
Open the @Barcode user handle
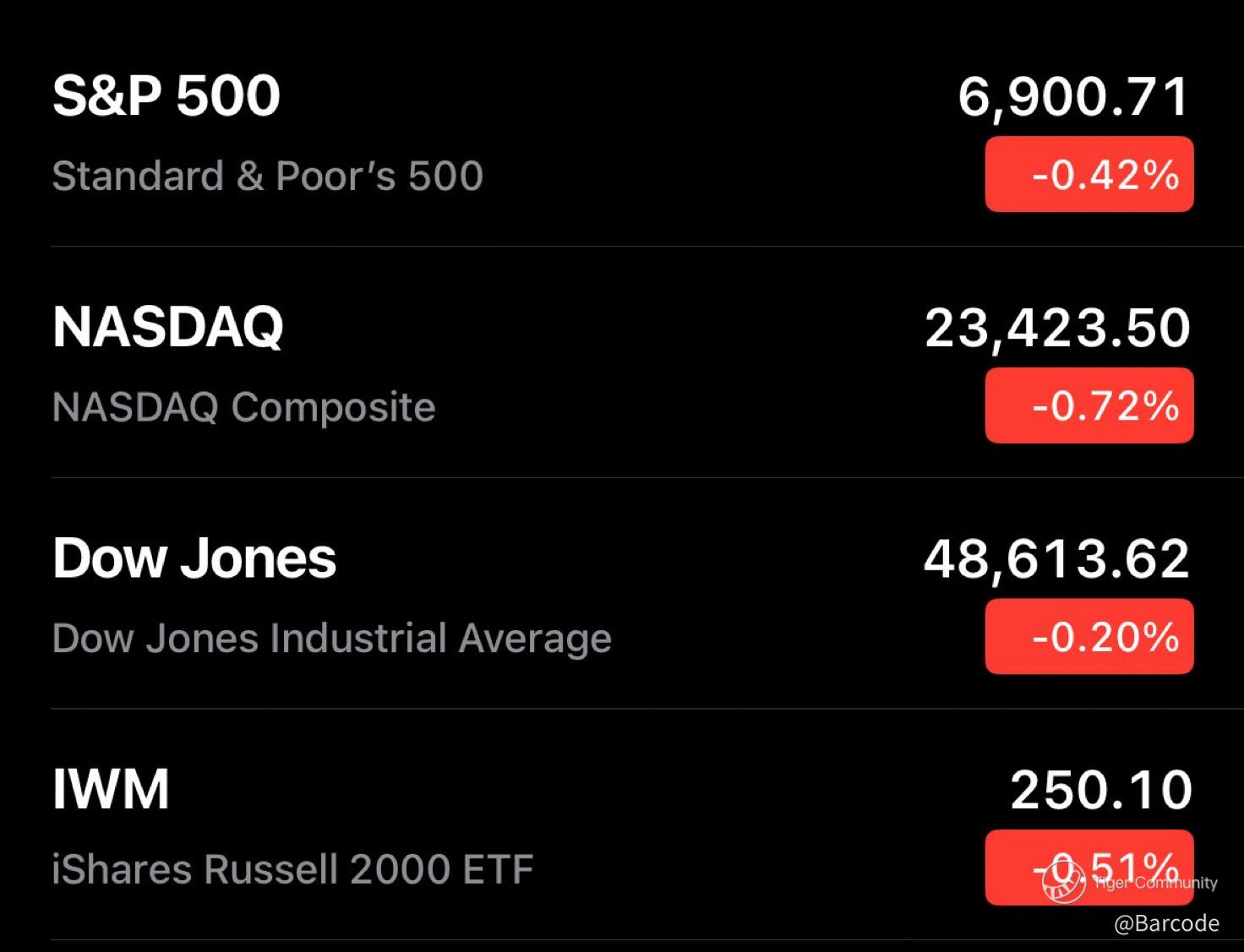1166,923
